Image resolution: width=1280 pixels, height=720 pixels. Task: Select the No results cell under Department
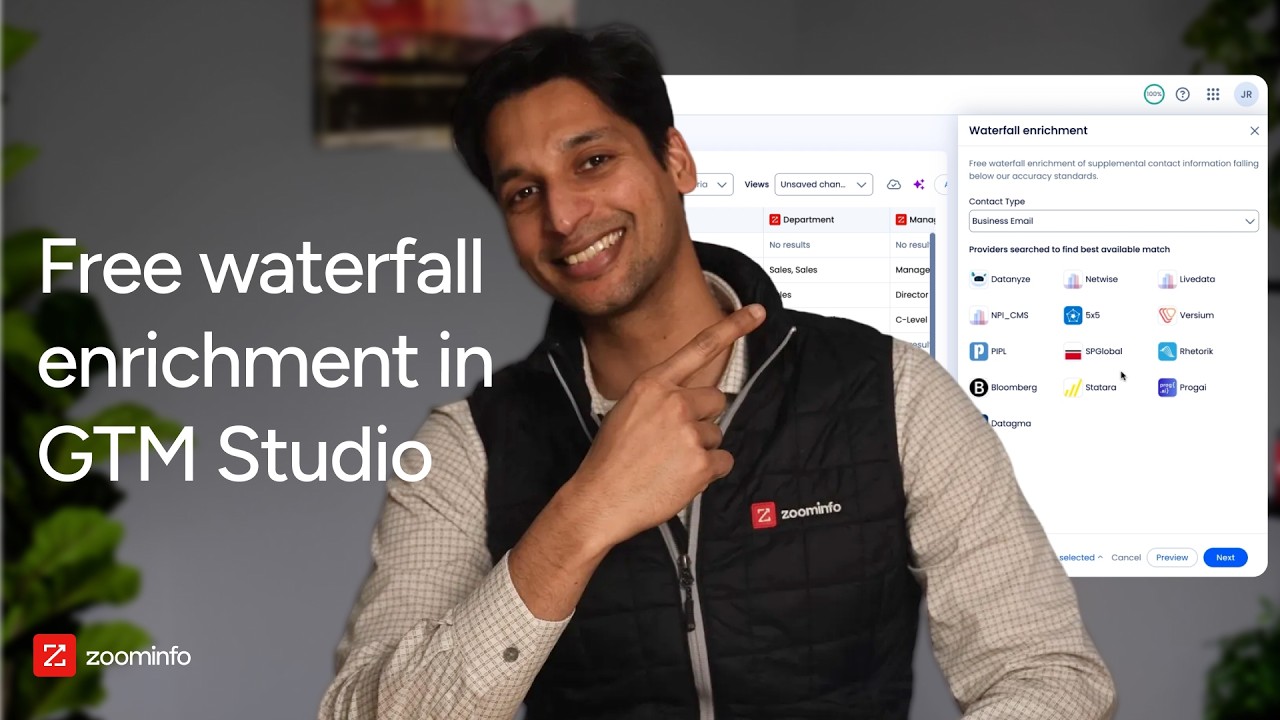(x=789, y=244)
